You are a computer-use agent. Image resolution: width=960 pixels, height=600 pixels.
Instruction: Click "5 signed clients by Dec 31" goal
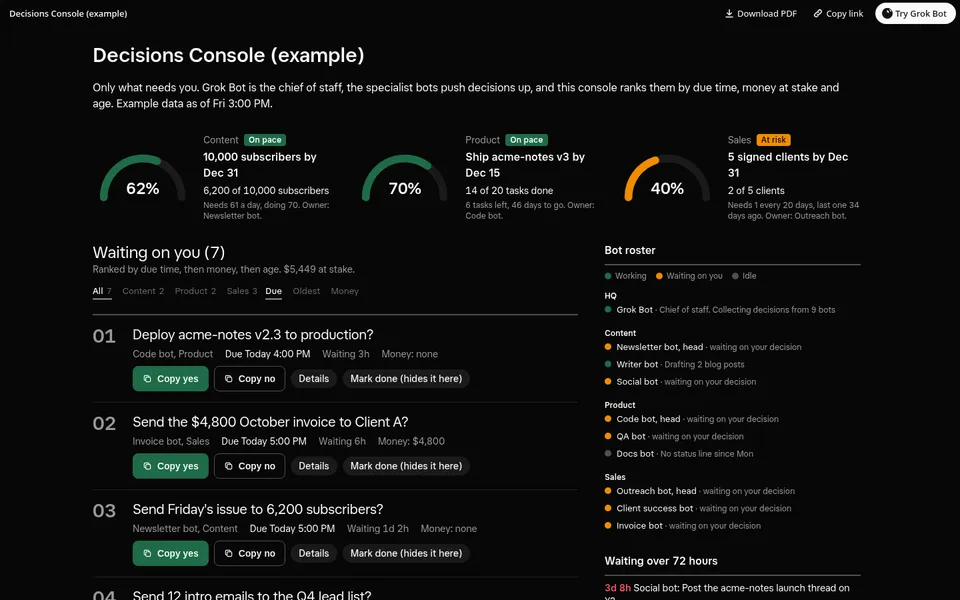point(788,165)
